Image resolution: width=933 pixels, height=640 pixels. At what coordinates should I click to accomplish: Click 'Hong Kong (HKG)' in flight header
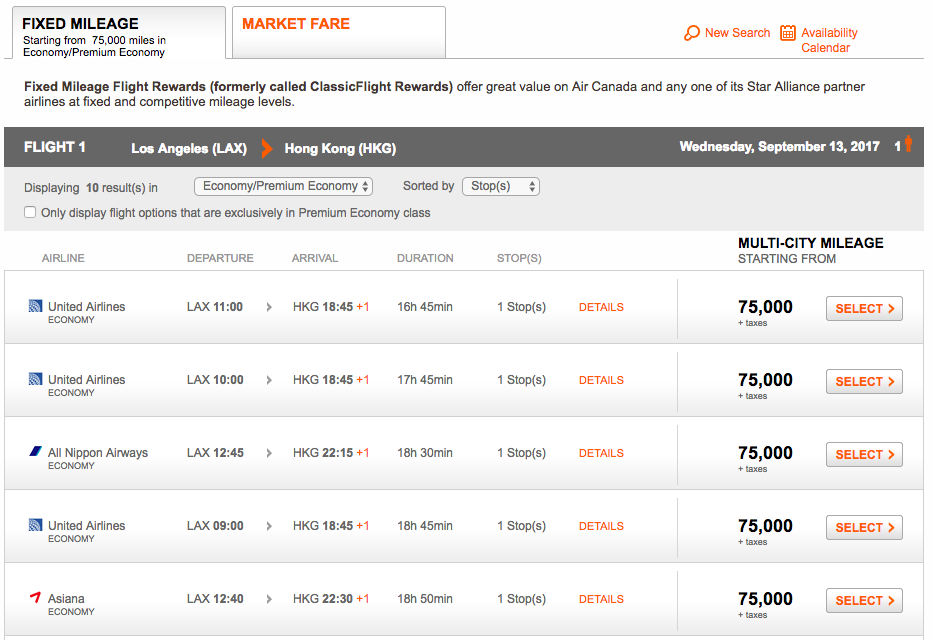[340, 148]
